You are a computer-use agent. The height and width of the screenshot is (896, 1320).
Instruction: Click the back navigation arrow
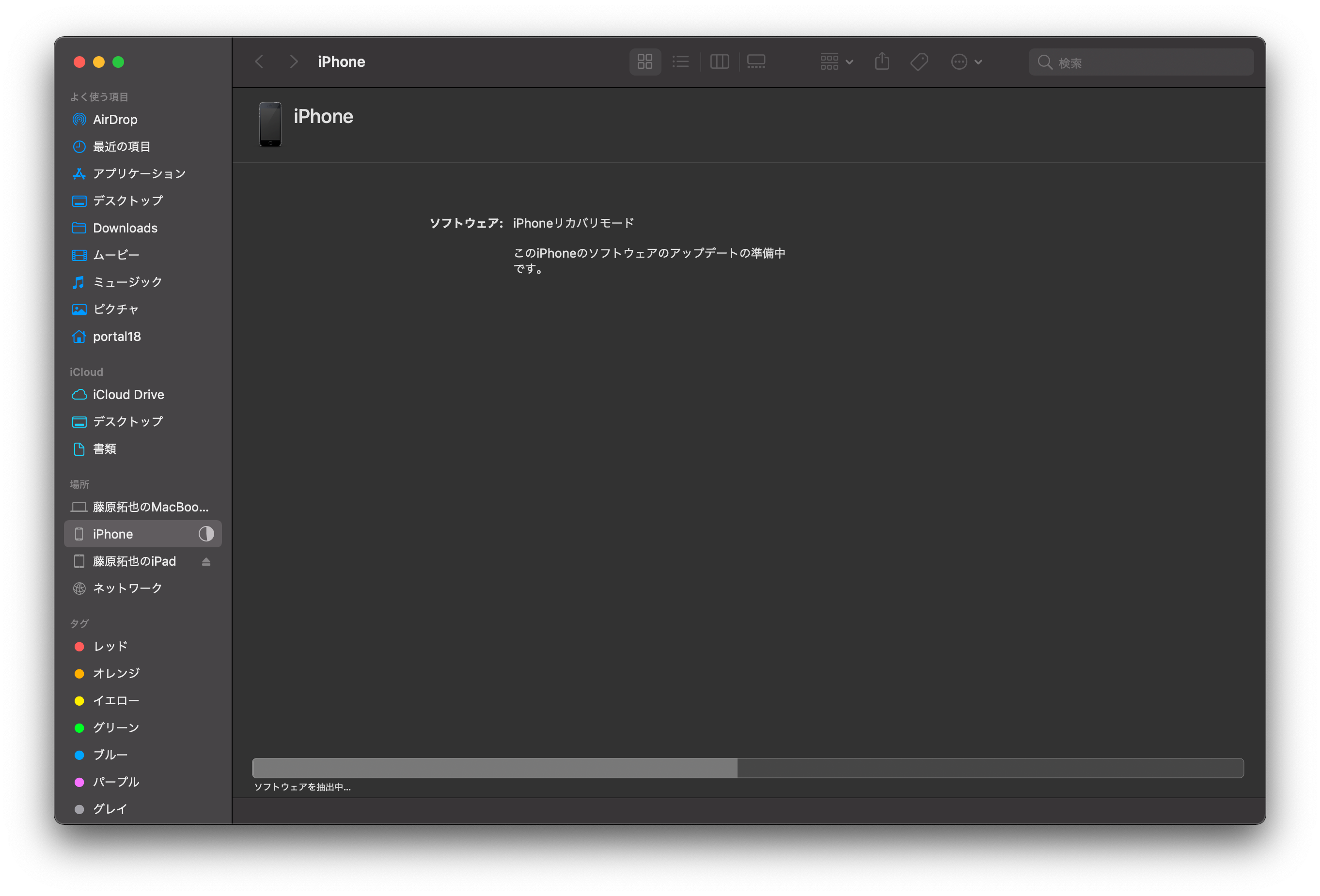pyautogui.click(x=260, y=62)
